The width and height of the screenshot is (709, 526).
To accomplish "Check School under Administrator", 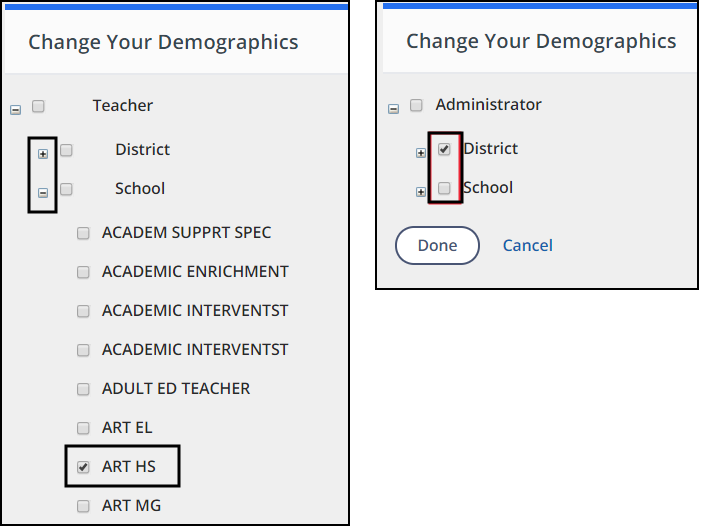I will pos(444,188).
